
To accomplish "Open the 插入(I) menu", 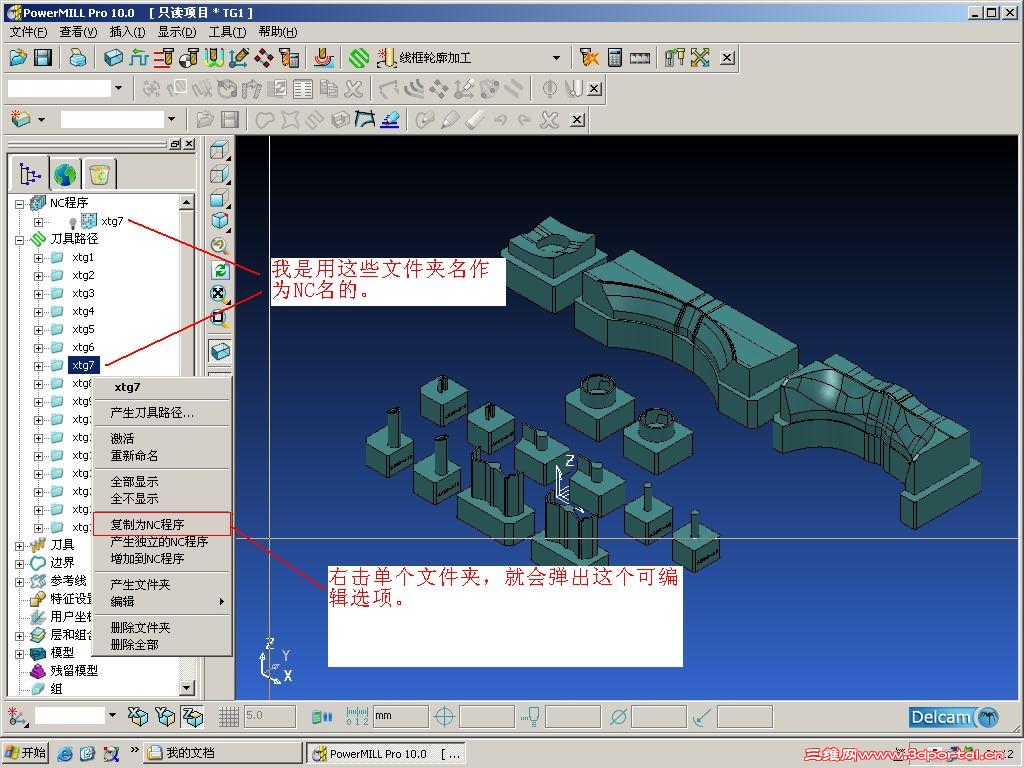I will coord(127,32).
